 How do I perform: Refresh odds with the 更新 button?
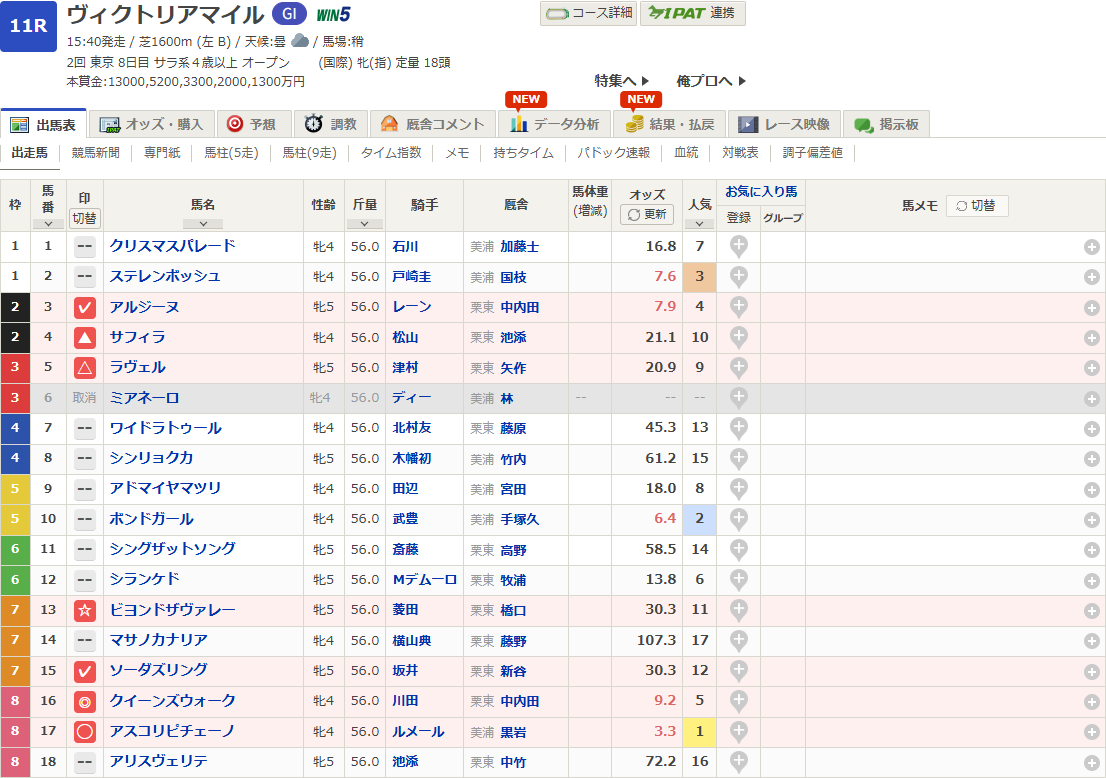coord(647,214)
